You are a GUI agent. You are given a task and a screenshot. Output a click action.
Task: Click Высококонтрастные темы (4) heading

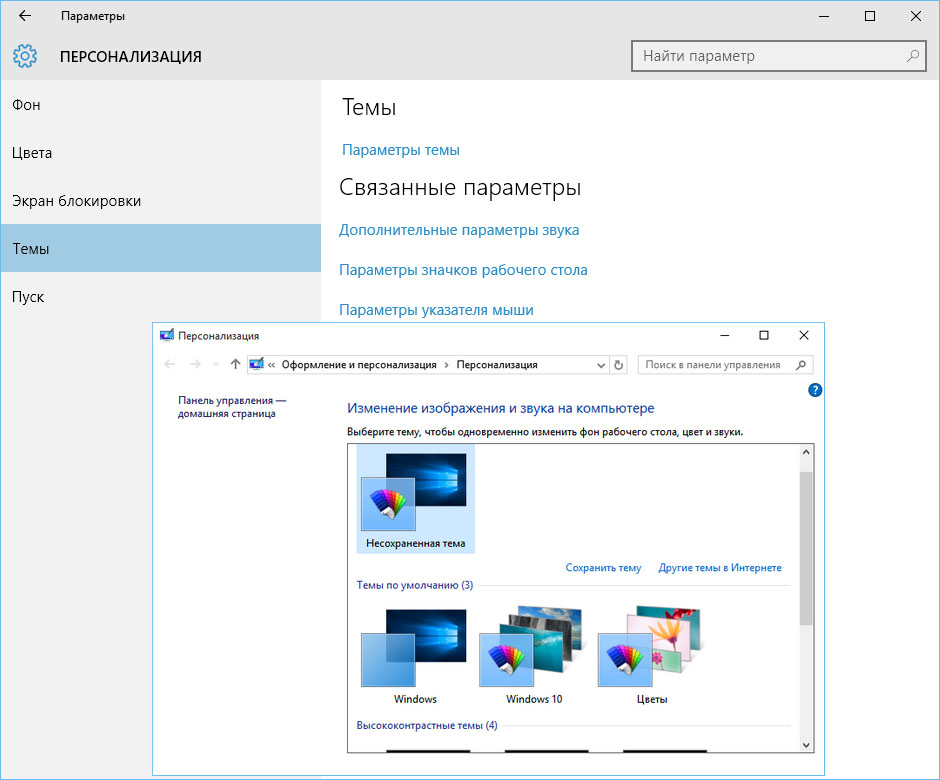(427, 725)
